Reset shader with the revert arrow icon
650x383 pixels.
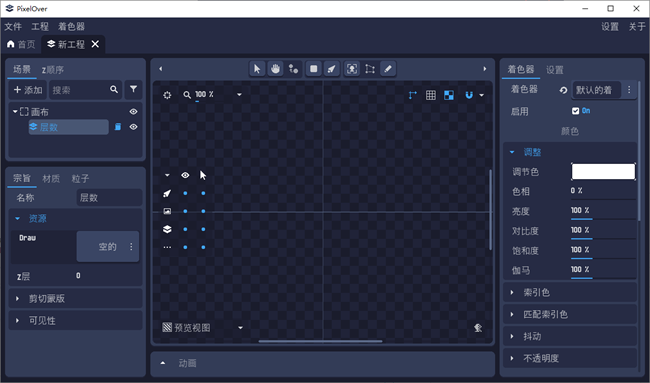pos(563,90)
